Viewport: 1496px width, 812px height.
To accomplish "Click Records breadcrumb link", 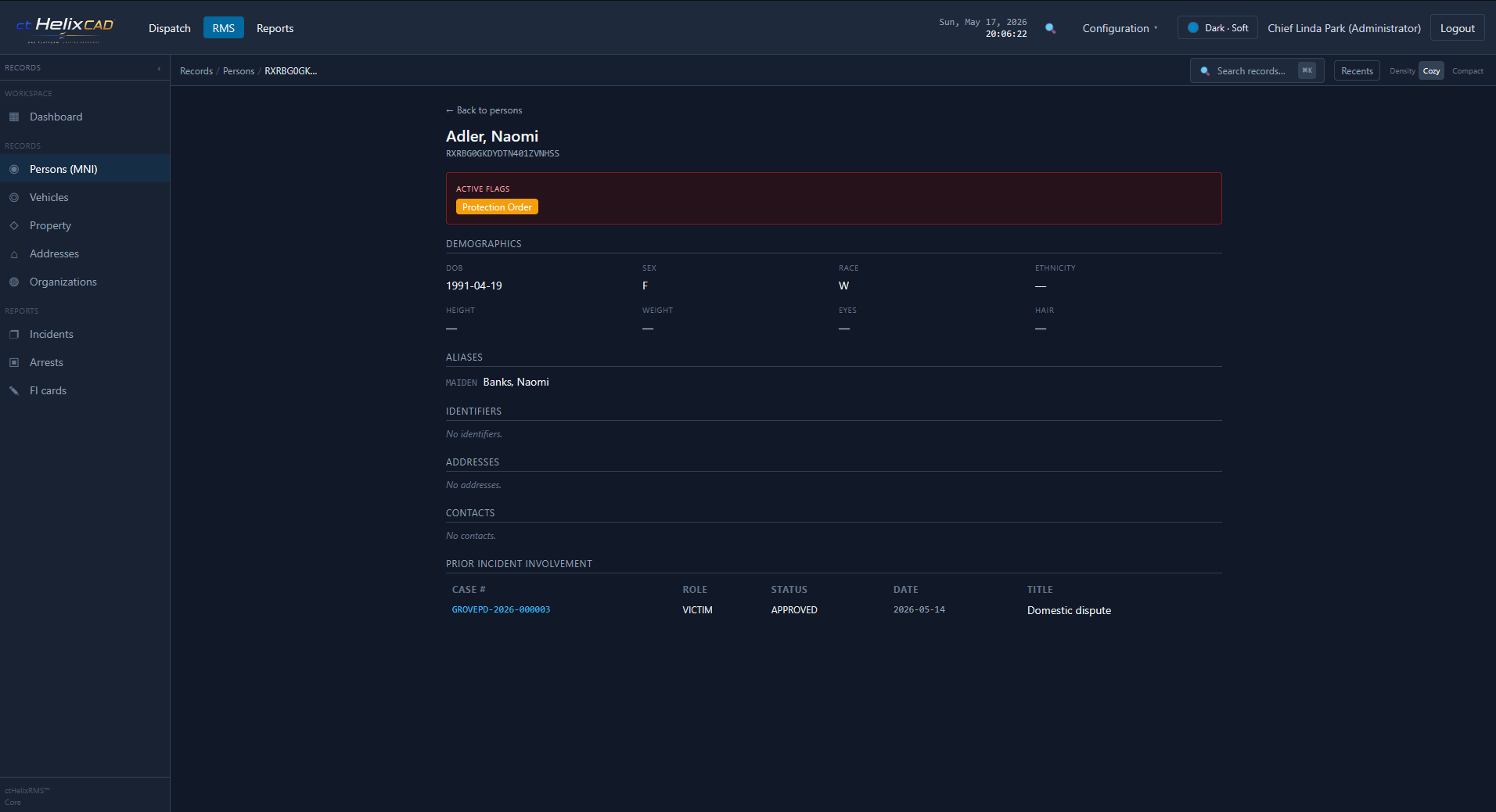I will [196, 71].
